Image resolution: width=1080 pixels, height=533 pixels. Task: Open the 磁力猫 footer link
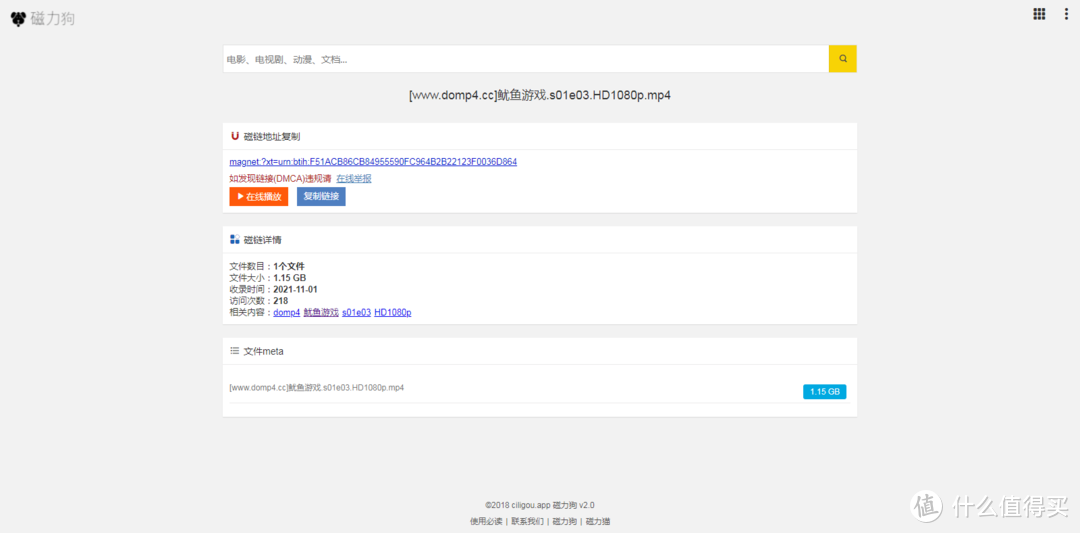[598, 521]
